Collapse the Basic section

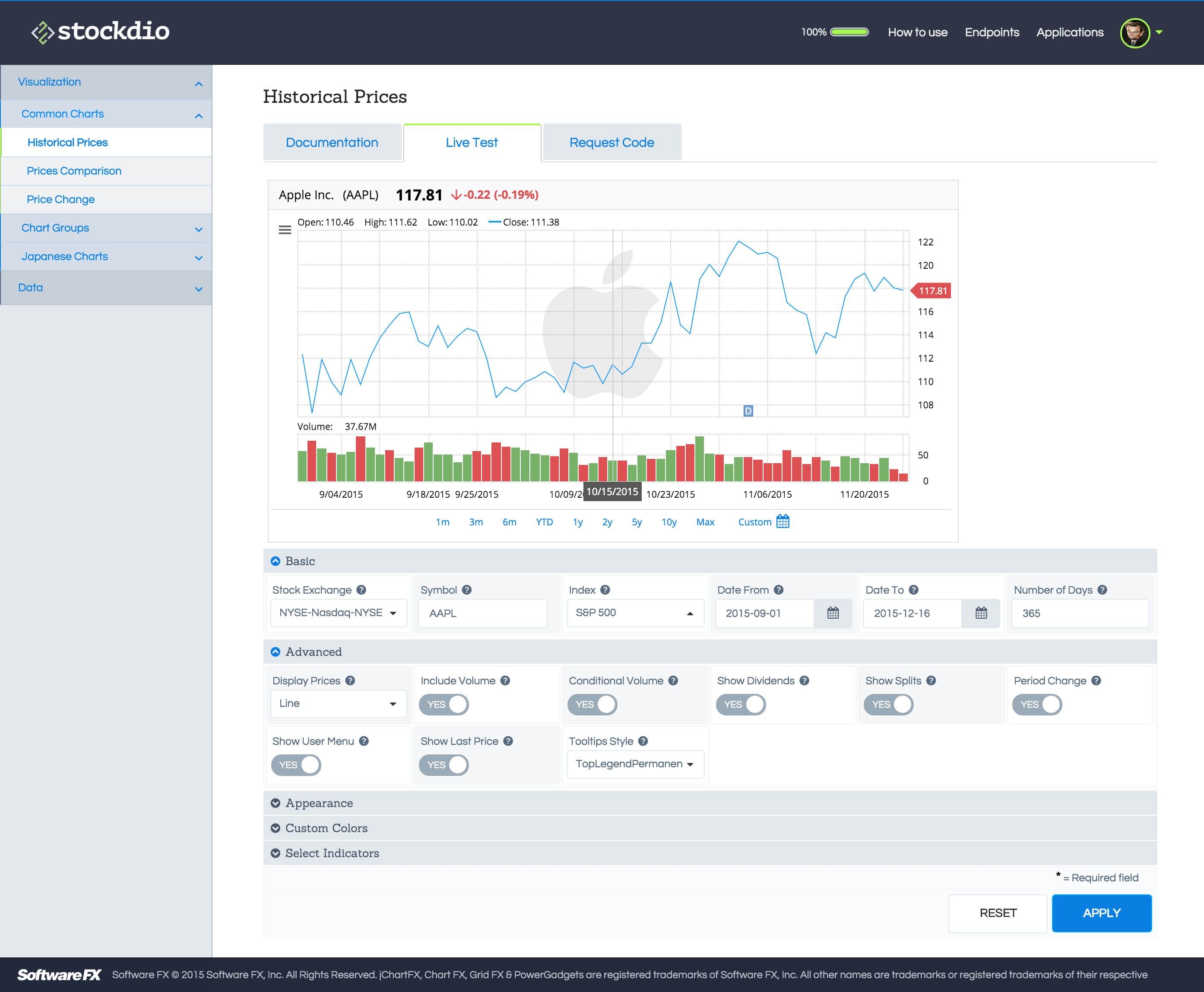(x=710, y=561)
